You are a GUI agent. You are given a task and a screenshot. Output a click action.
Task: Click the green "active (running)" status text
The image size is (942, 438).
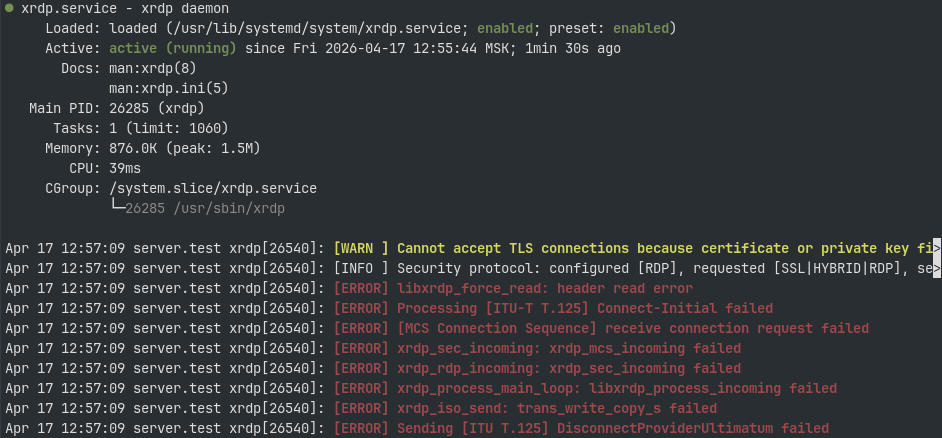(172, 48)
